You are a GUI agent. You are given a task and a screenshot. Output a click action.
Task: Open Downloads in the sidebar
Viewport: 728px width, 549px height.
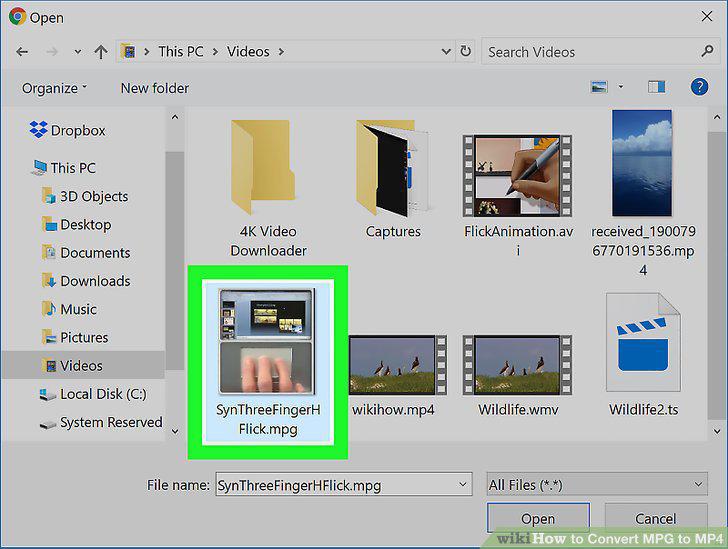coord(86,281)
